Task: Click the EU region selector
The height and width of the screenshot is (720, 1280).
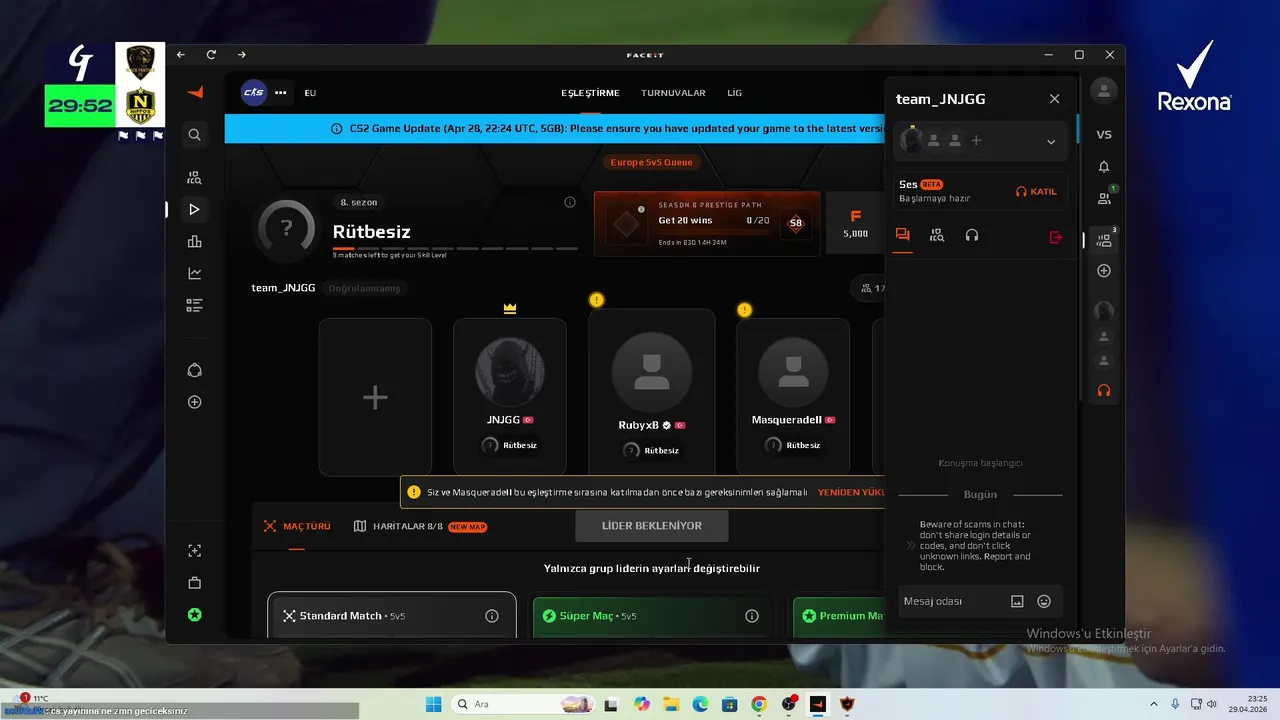Action: [x=310, y=93]
